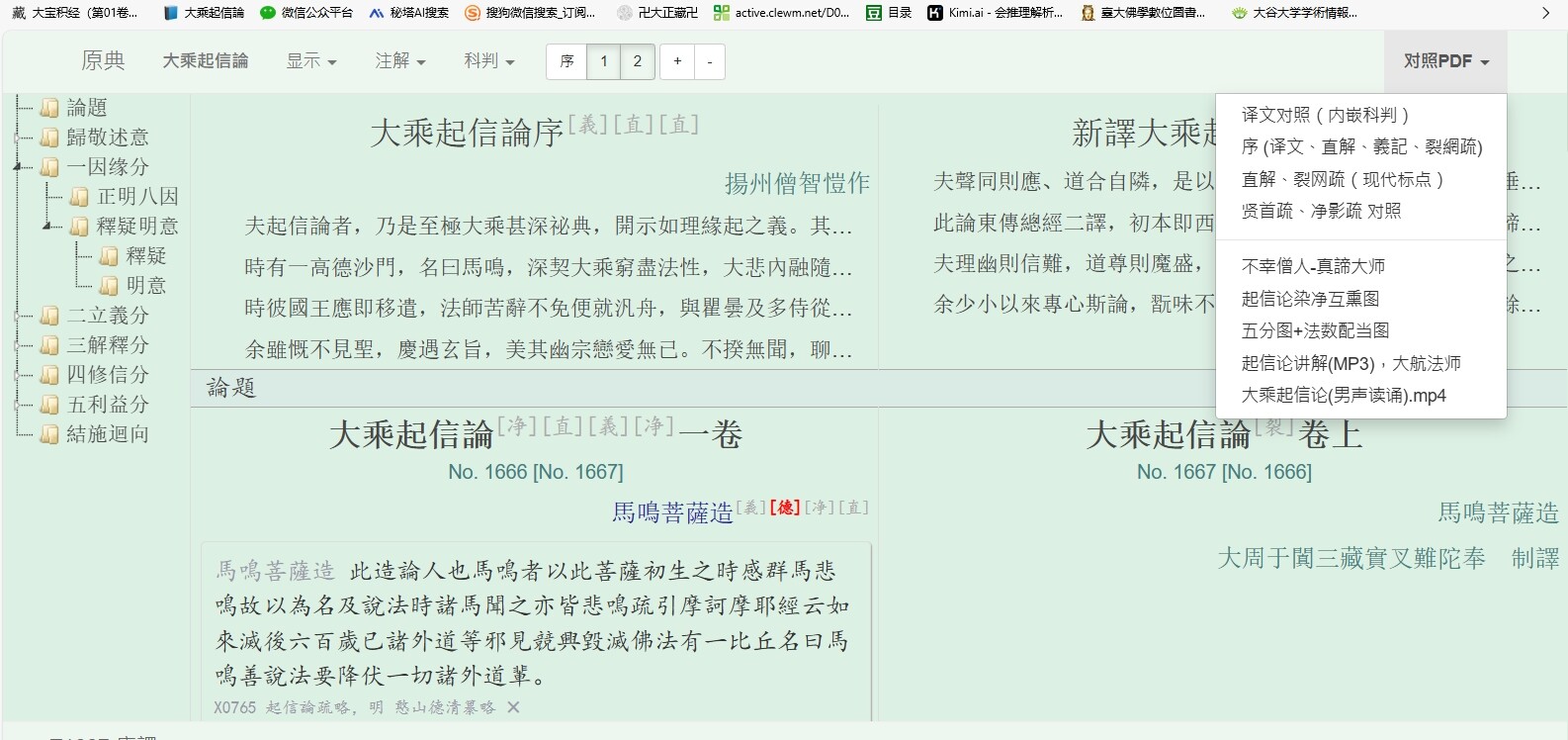Click the folder icon beside 正明八因

point(79,197)
